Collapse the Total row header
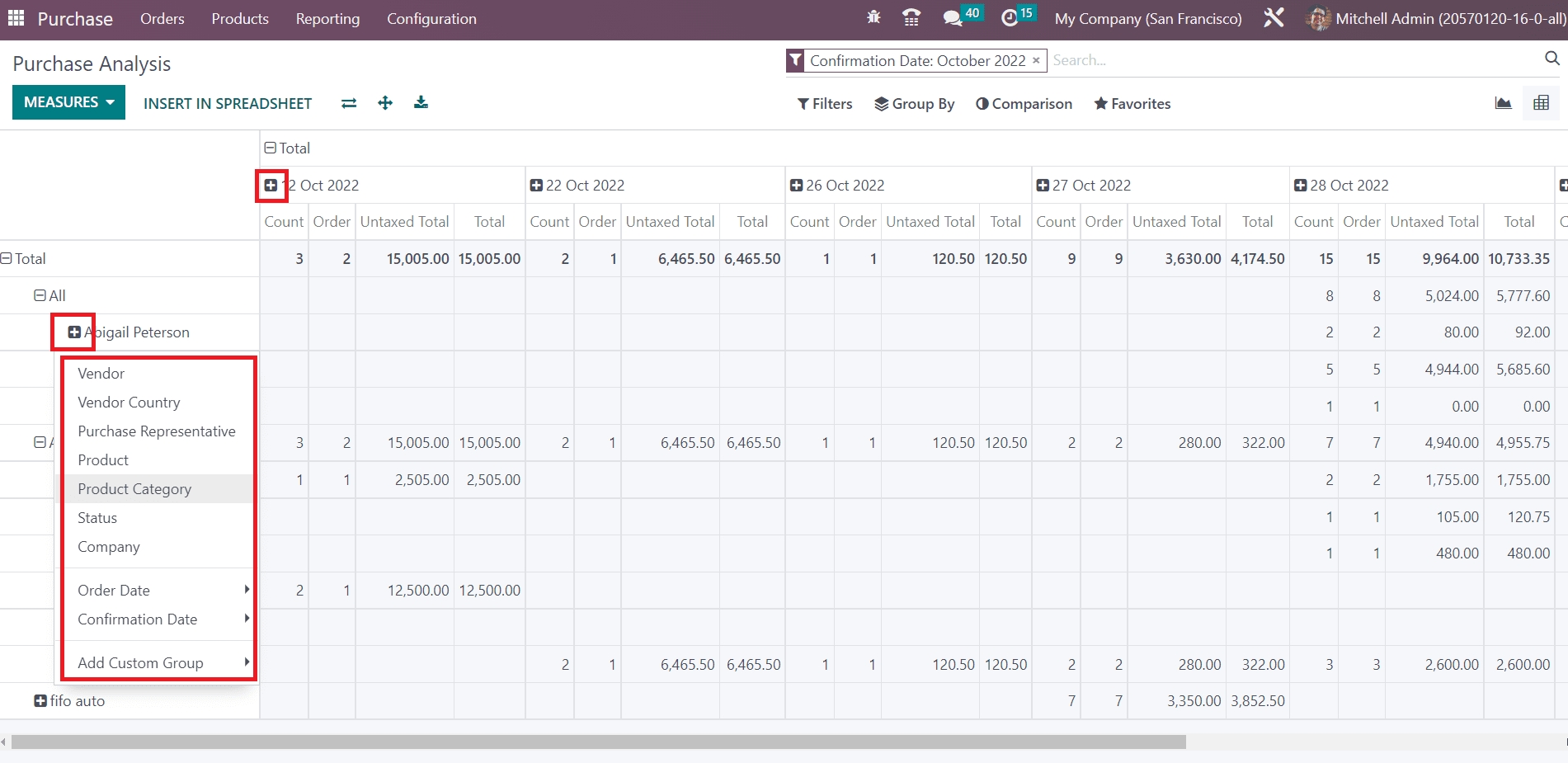This screenshot has height=763, width=1568. coord(7,258)
